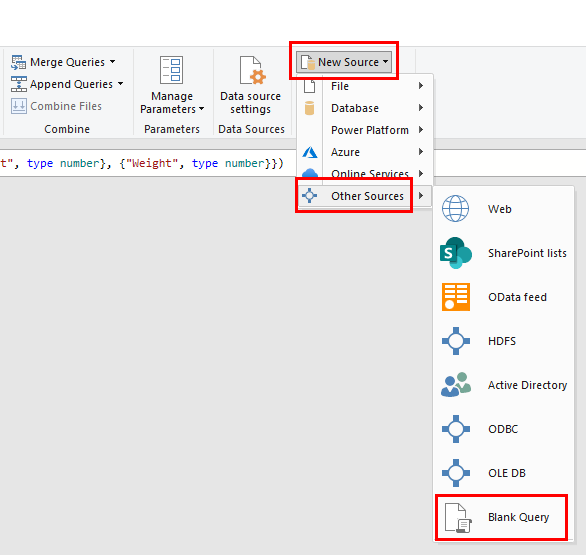Click the Manage Parameters label
This screenshot has height=555, width=586.
coord(172,102)
